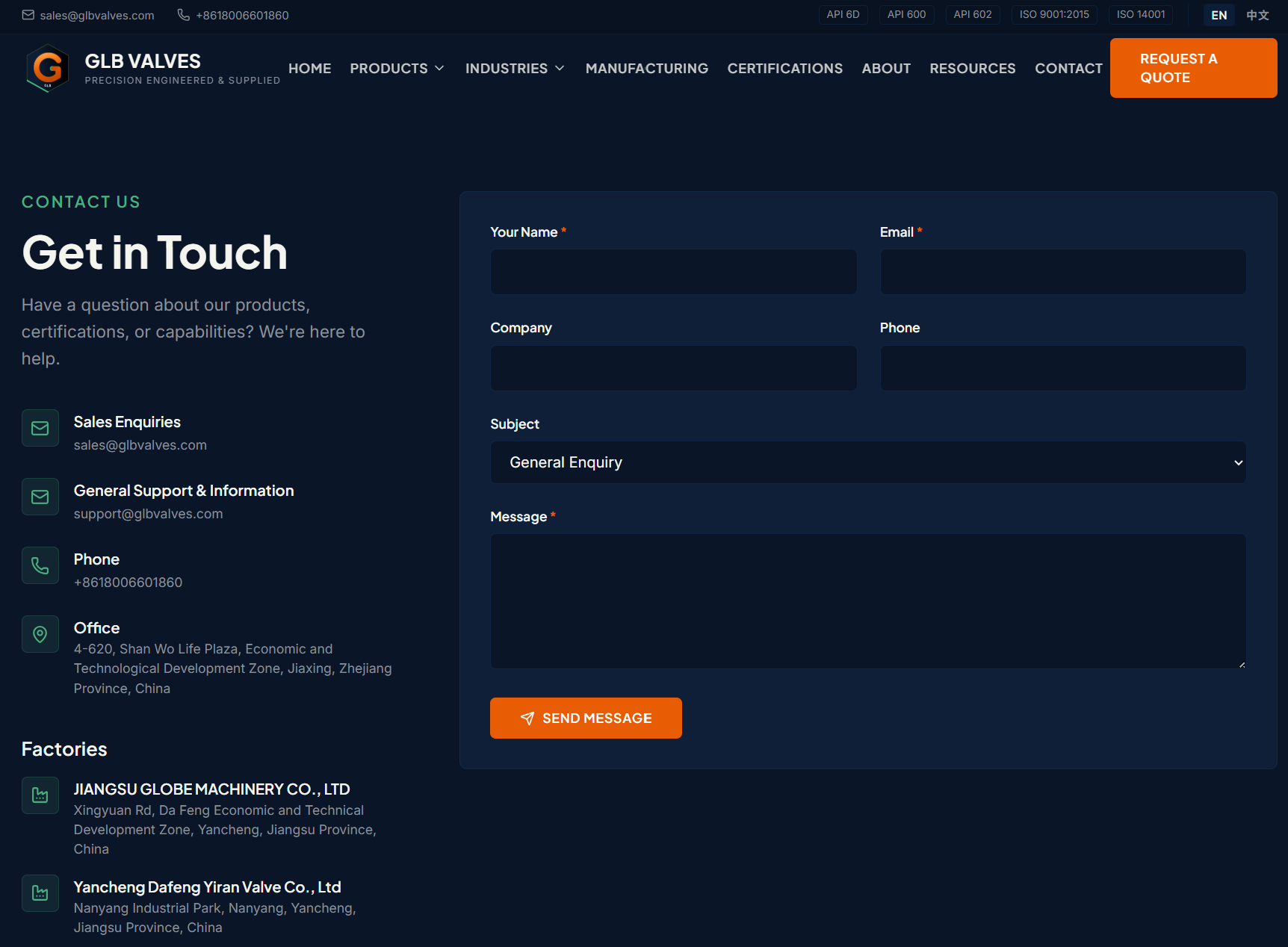
Task: Click the Phone handset icon in contact list
Action: pos(40,565)
